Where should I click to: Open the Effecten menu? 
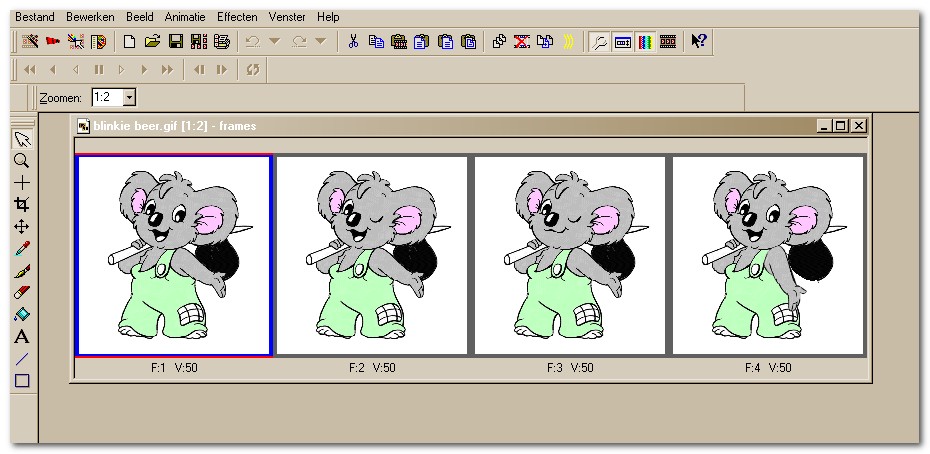point(237,17)
